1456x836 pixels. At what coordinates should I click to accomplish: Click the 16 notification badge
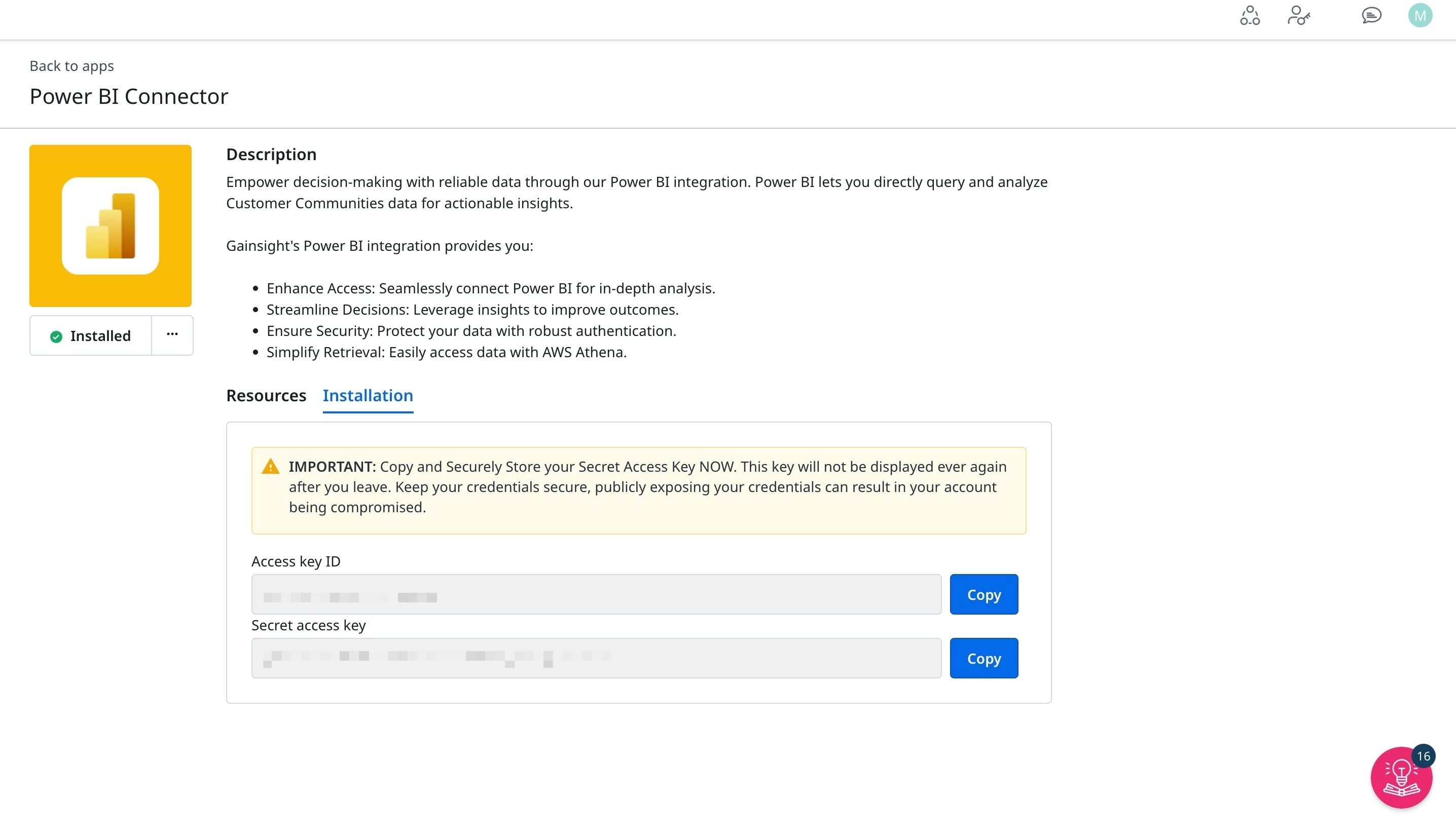point(1423,756)
